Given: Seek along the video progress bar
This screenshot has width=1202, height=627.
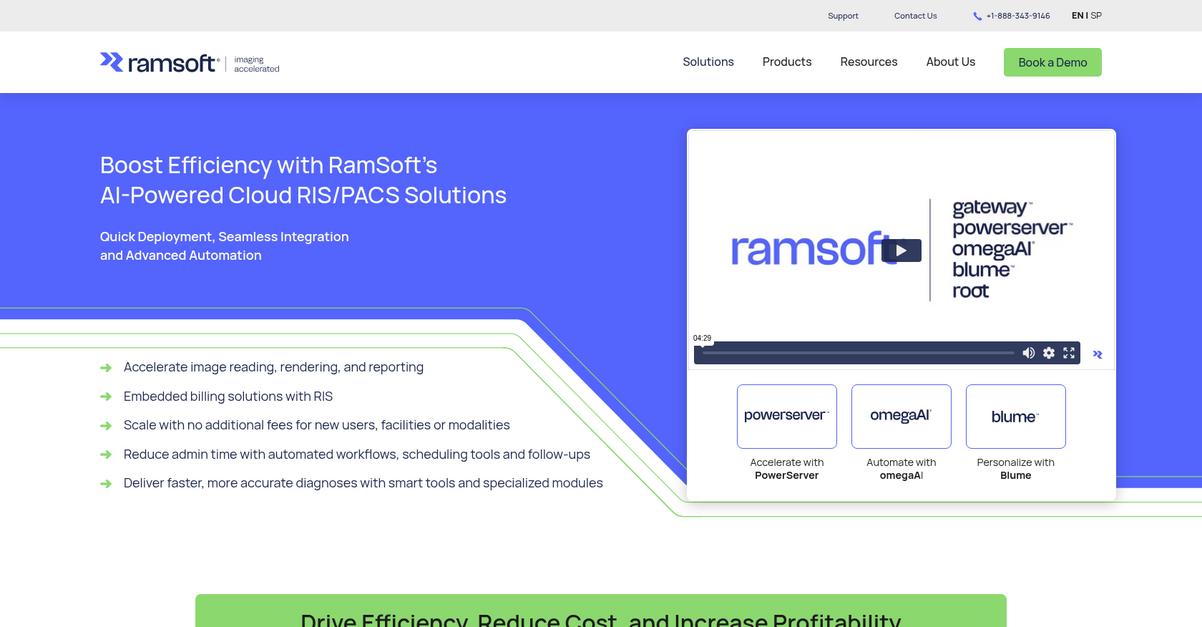Looking at the screenshot, I should point(858,353).
